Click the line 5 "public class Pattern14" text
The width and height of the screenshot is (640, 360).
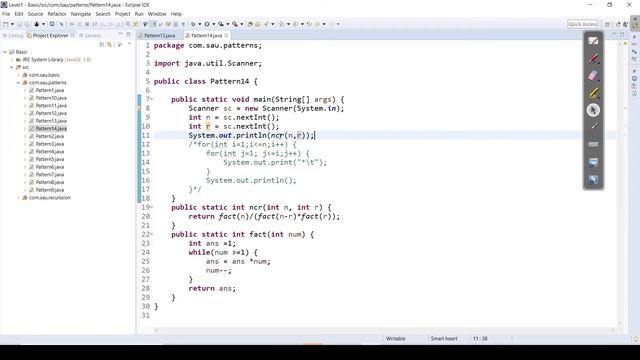201,81
